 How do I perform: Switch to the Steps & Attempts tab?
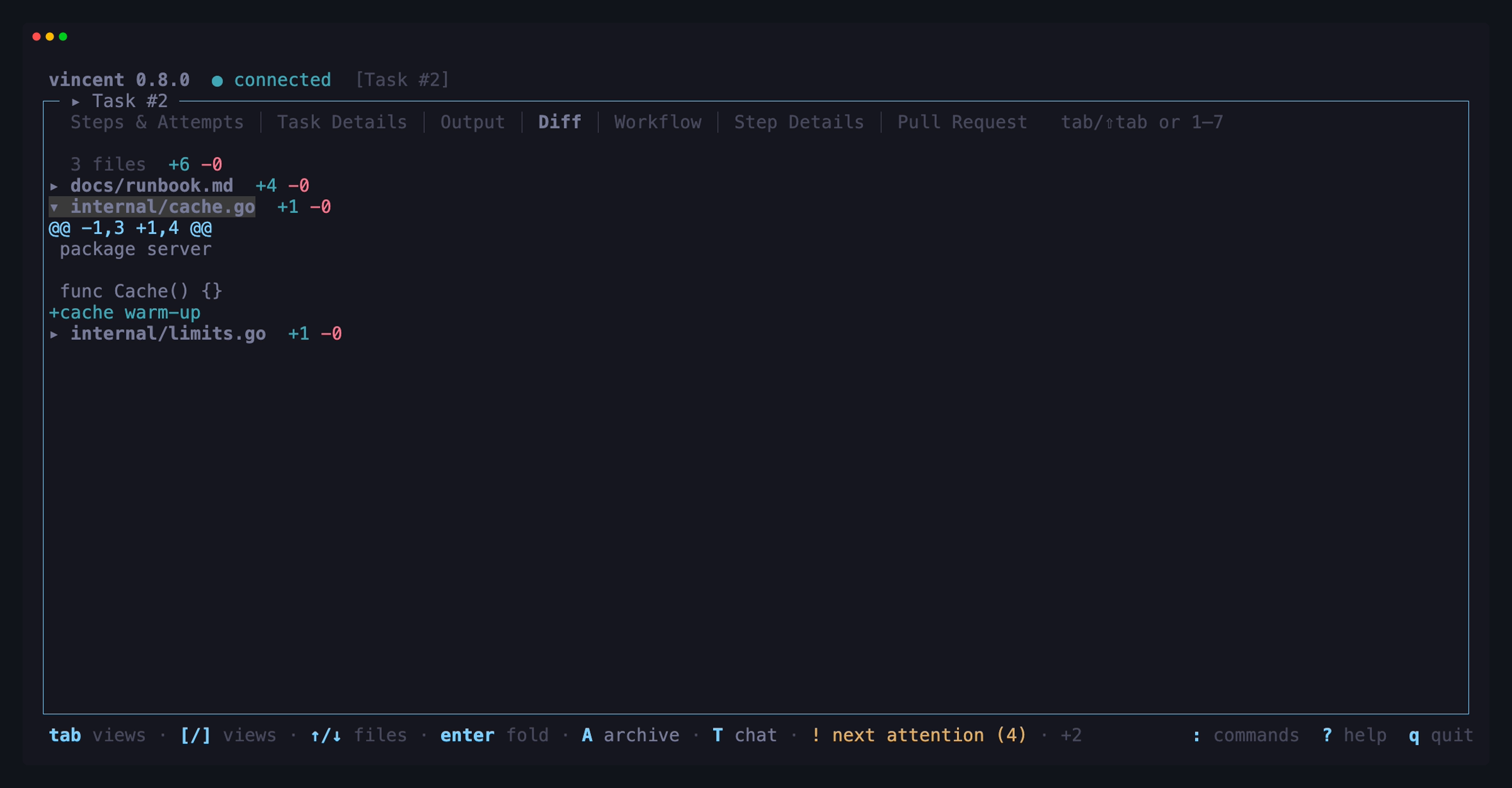pos(157,122)
